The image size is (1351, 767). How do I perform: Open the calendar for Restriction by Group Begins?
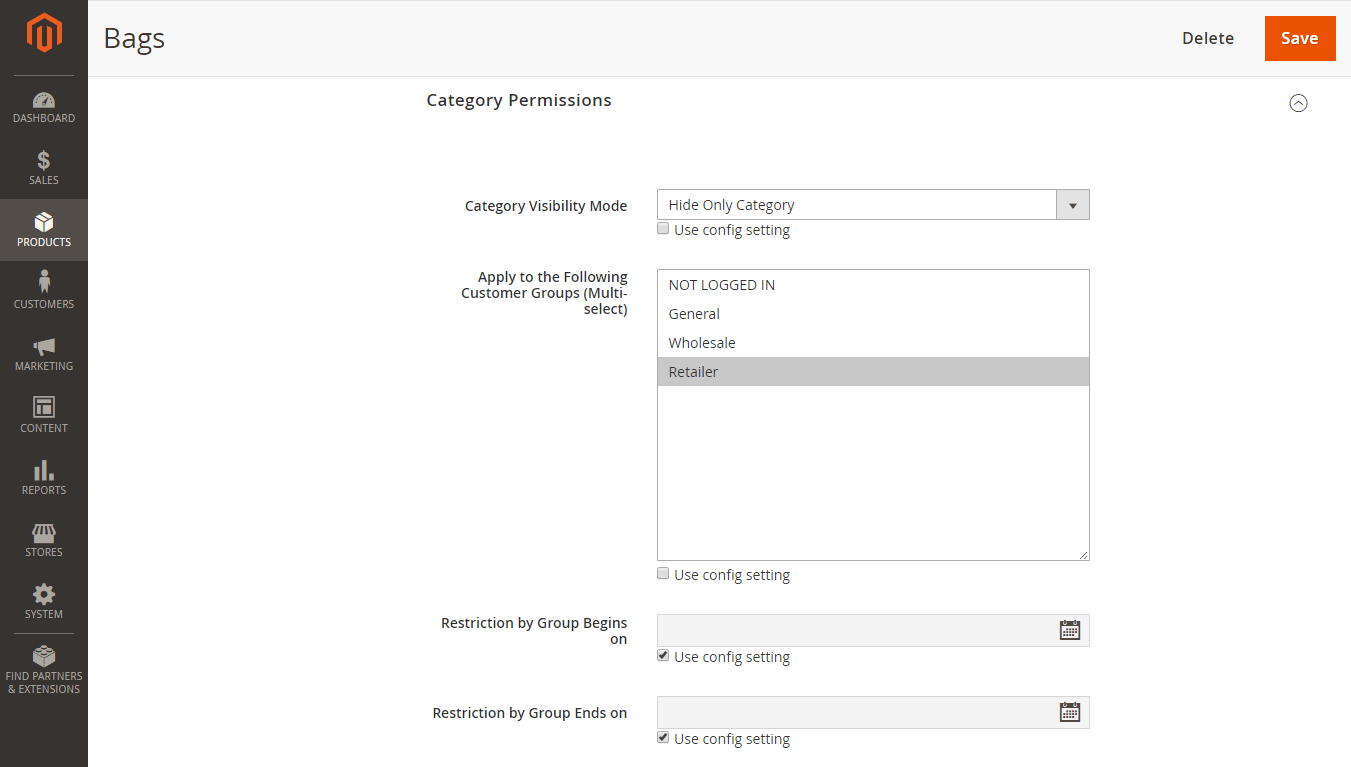(x=1070, y=629)
